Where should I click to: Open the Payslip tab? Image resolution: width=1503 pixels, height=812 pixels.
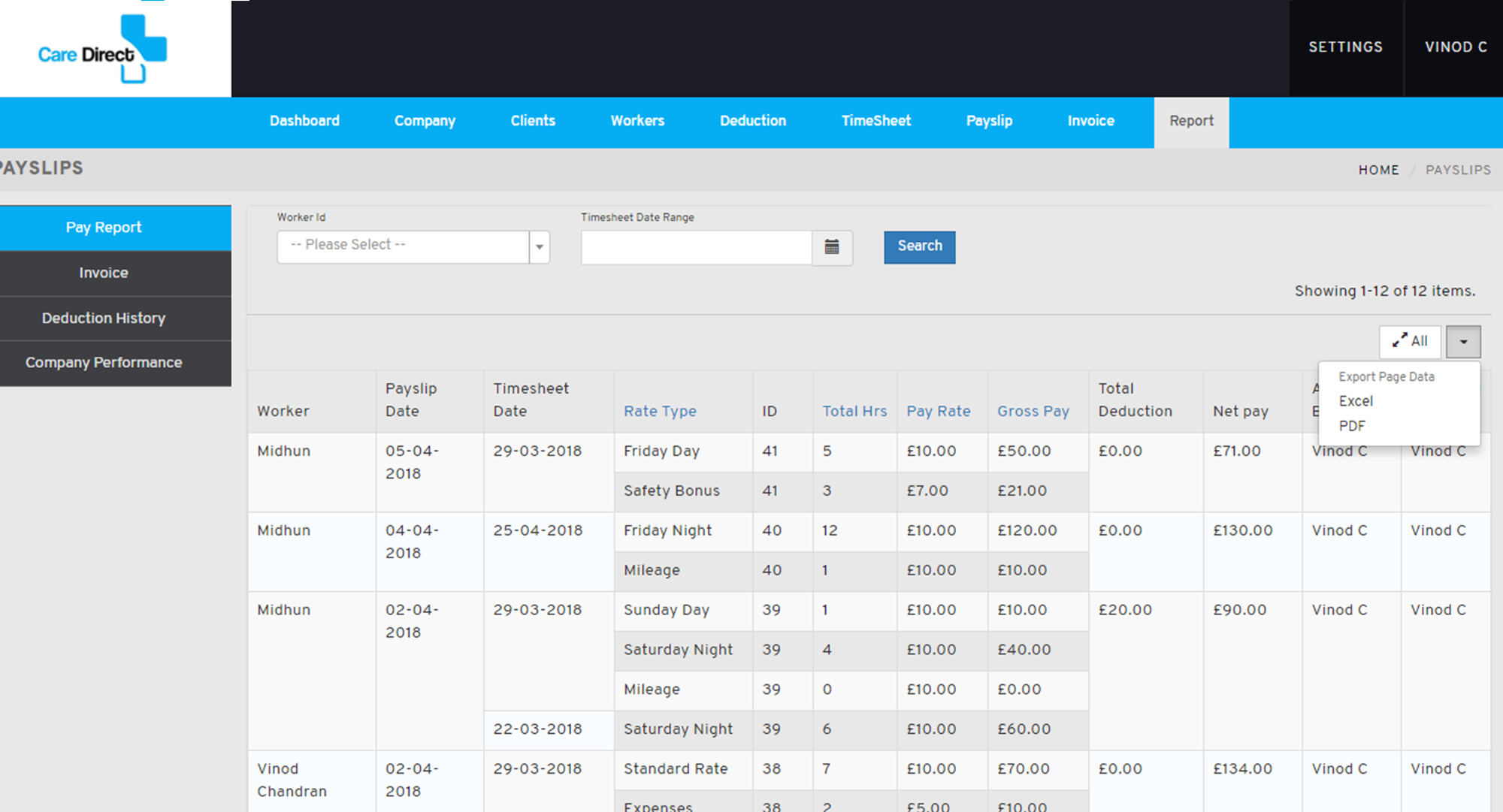pos(989,121)
